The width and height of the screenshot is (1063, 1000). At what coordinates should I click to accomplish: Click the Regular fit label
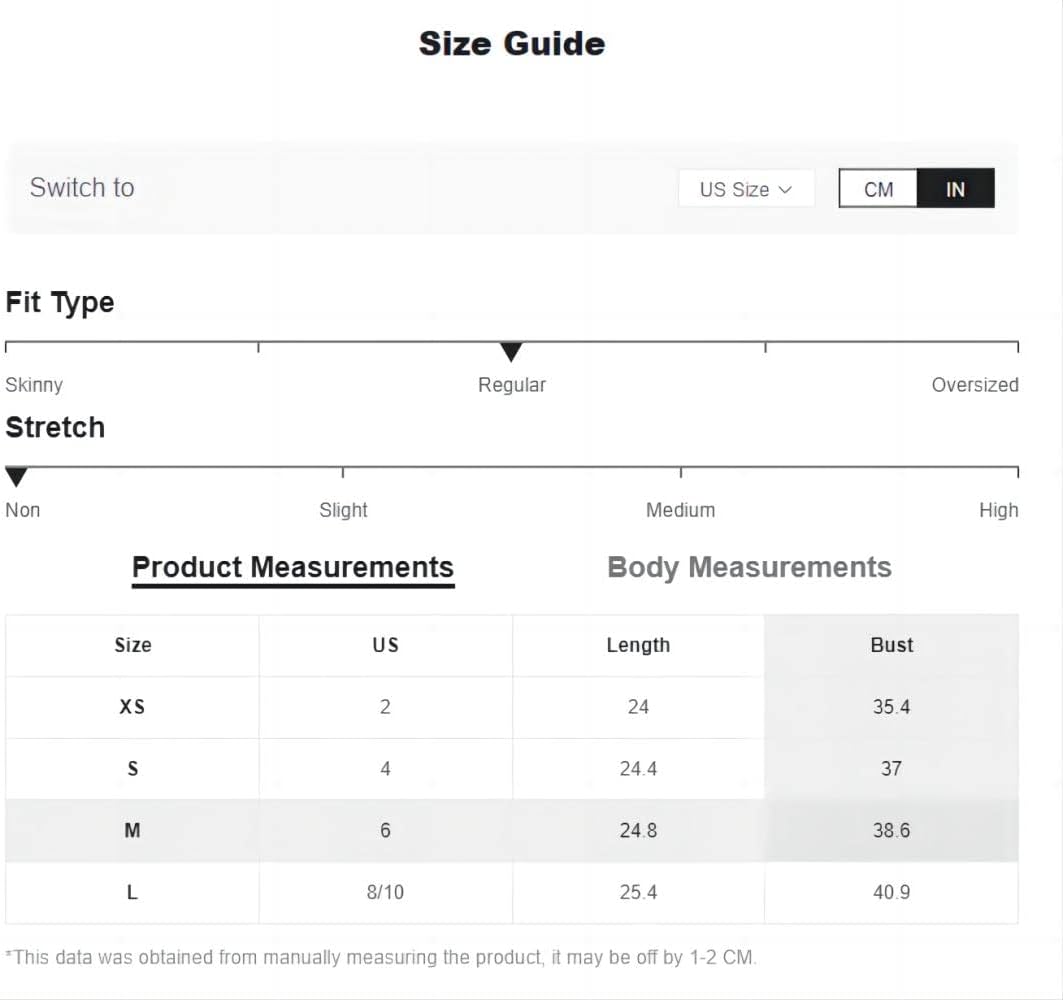(512, 385)
